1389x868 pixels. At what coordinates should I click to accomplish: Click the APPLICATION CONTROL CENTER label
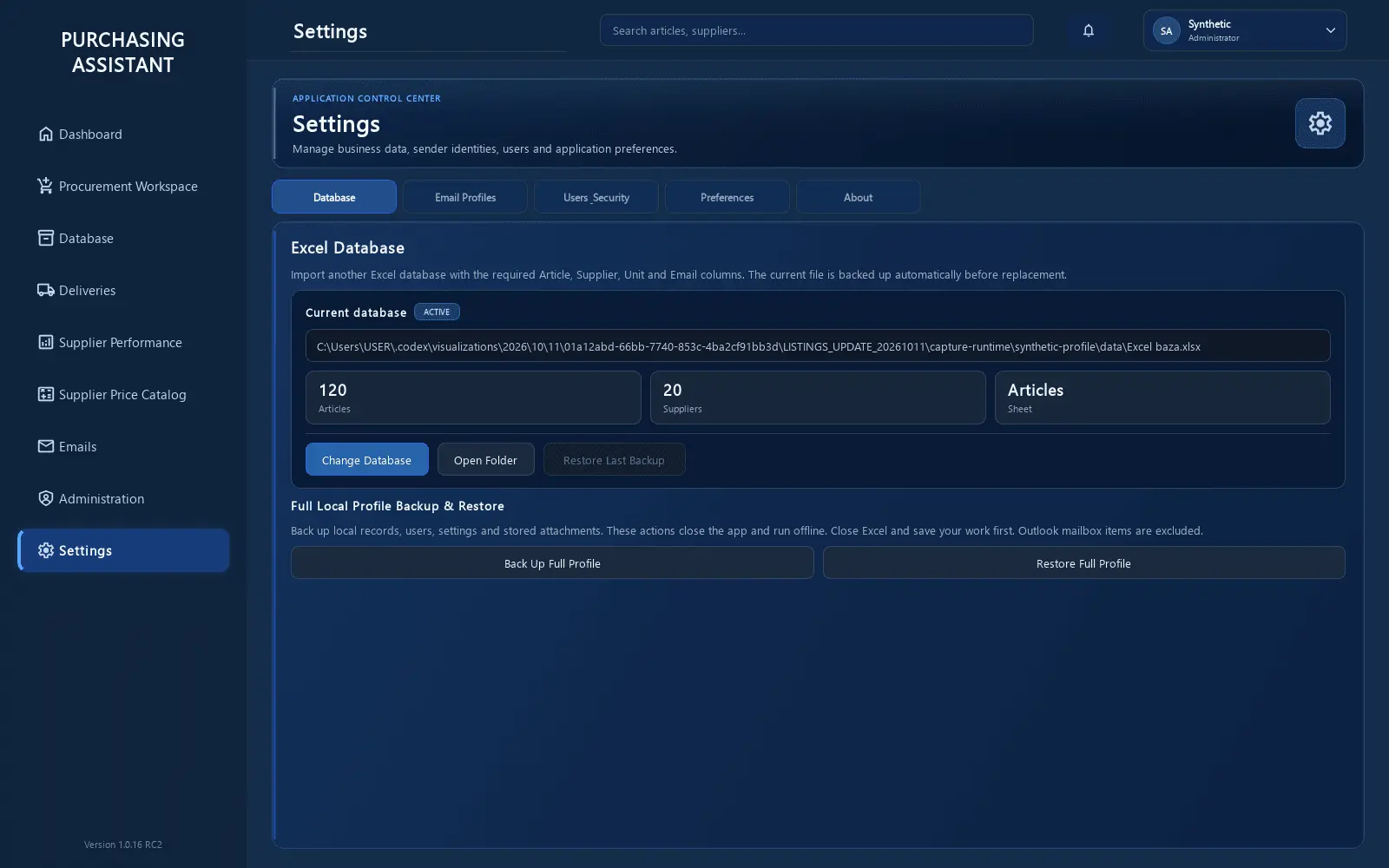point(366,98)
